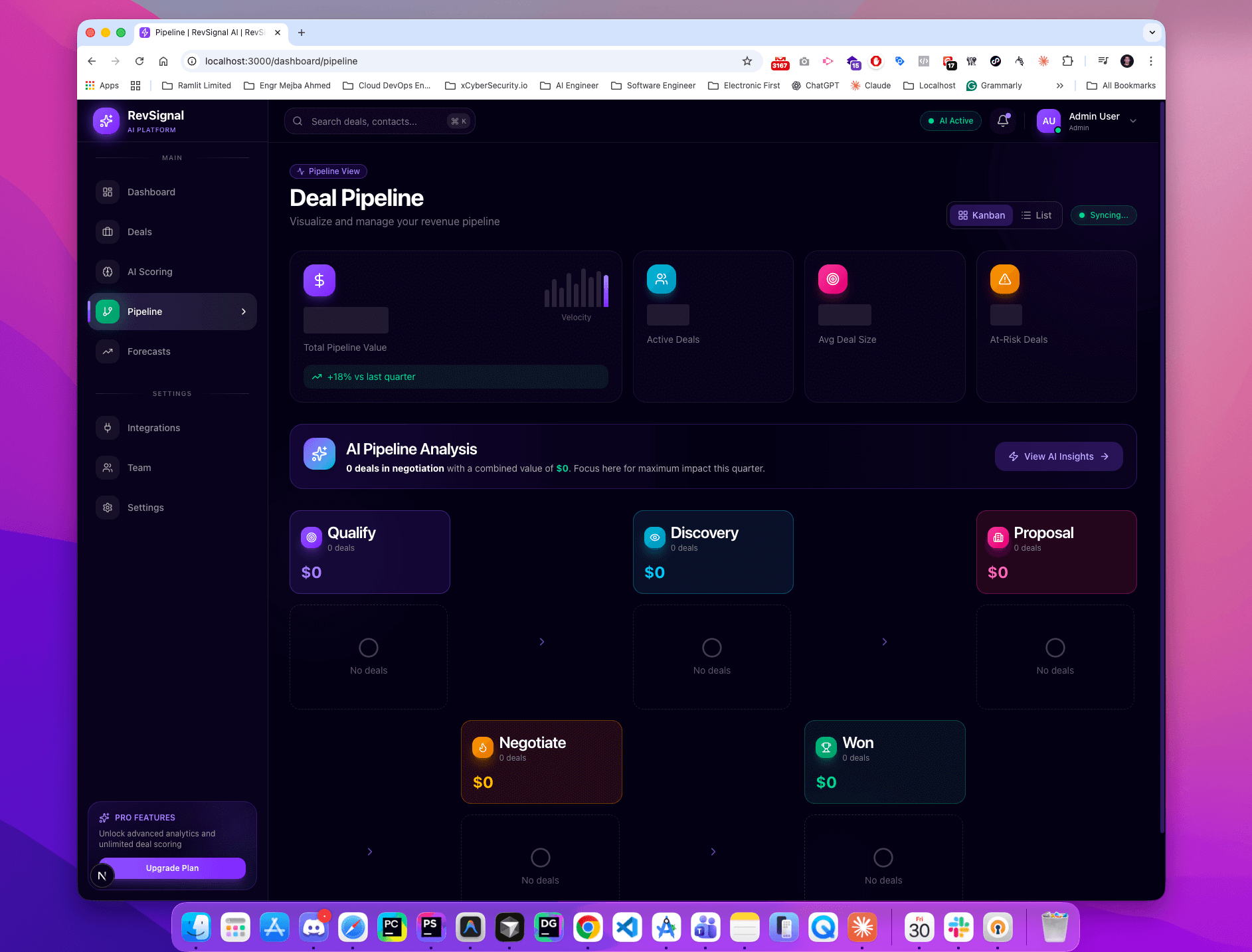Click the AI Active status indicator
The width and height of the screenshot is (1252, 952).
pos(950,120)
